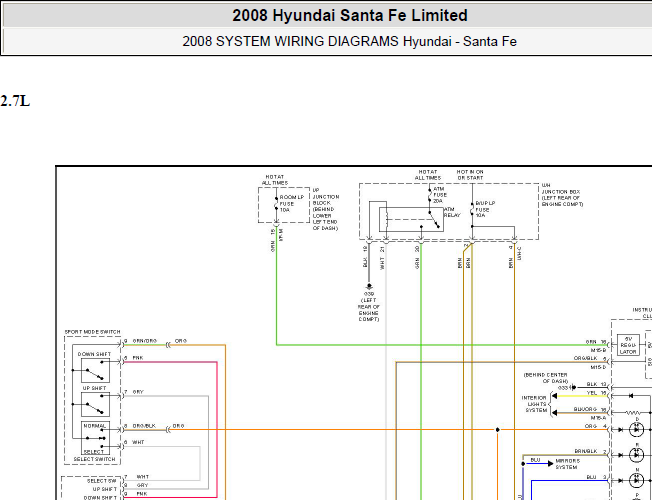The width and height of the screenshot is (652, 500).
Task: Click the N indicator LED symbol
Action: point(636,480)
